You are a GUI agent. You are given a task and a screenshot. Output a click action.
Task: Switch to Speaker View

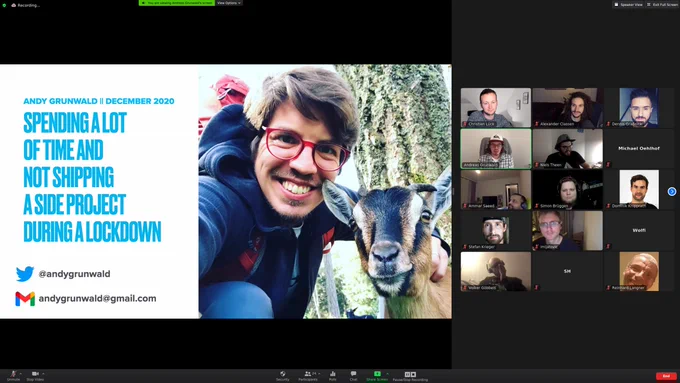click(x=628, y=4)
